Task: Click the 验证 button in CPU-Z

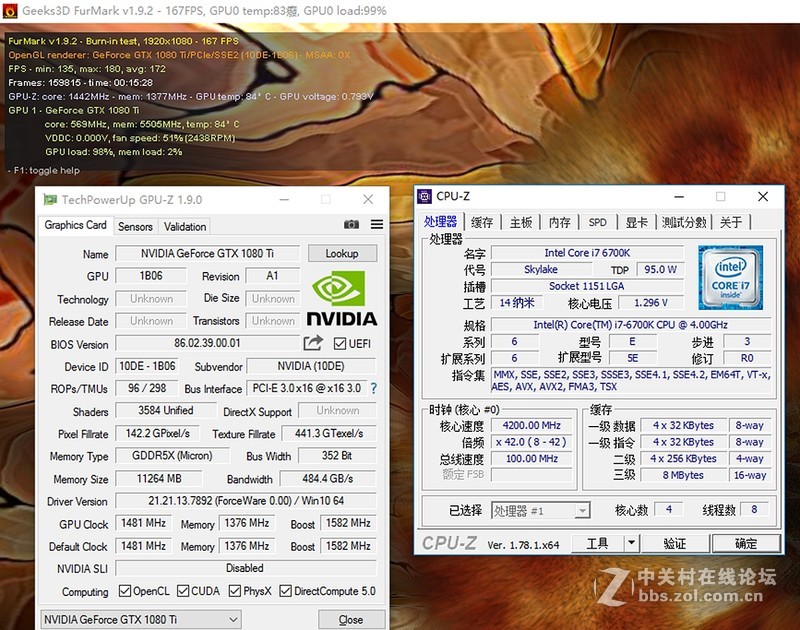Action: tap(675, 543)
